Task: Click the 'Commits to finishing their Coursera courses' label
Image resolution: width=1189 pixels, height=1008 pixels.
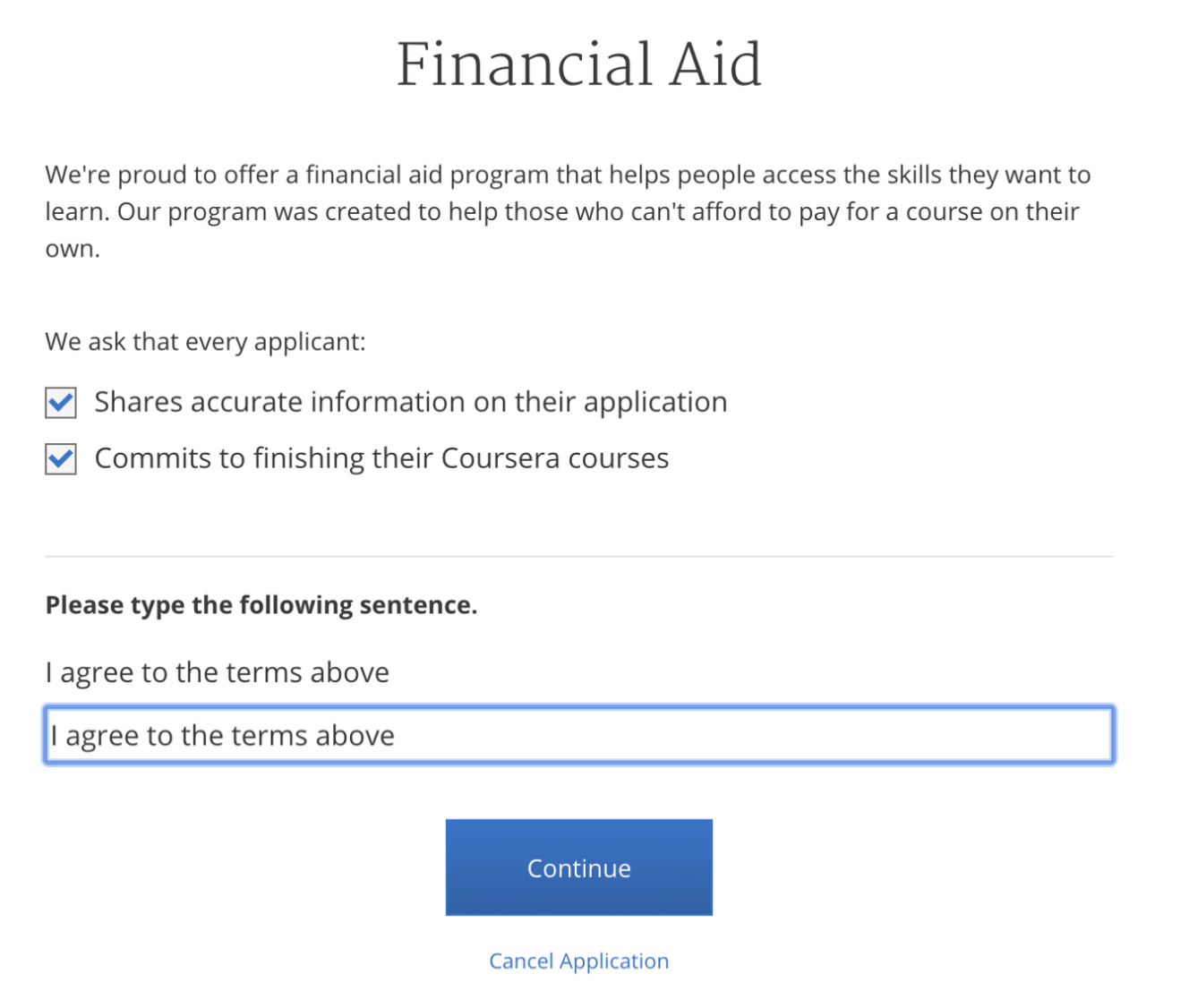Action: 381,458
